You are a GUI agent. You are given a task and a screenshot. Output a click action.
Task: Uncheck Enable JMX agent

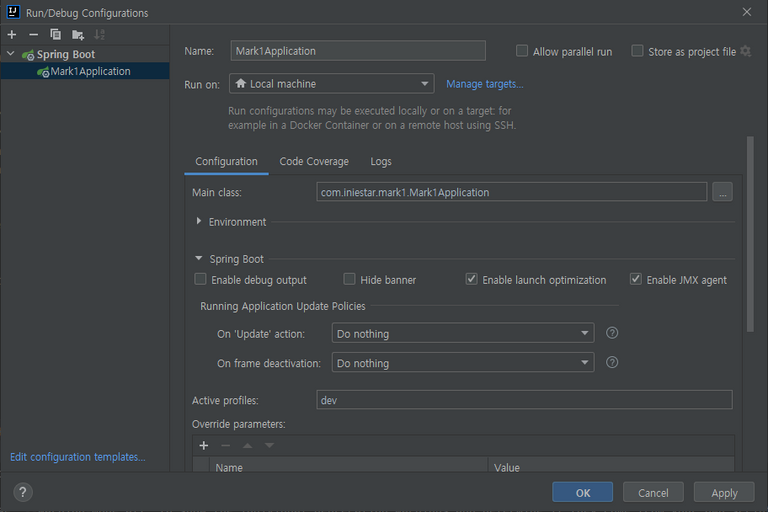point(636,279)
